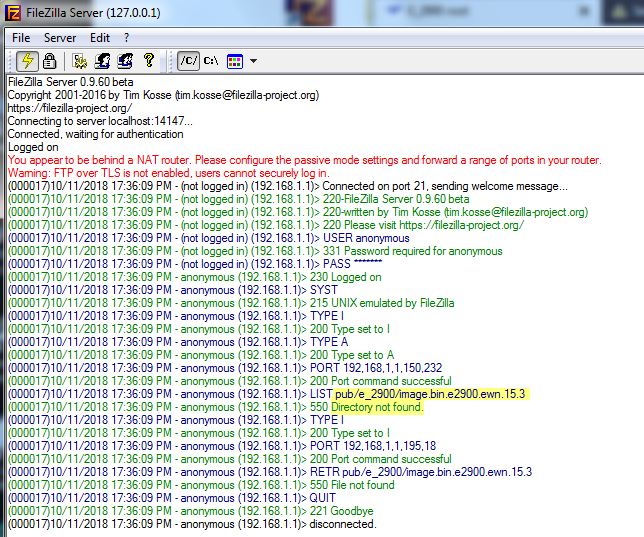Click the highlighted LIST pub/e_2900 log line
644x537 pixels.
267,394
